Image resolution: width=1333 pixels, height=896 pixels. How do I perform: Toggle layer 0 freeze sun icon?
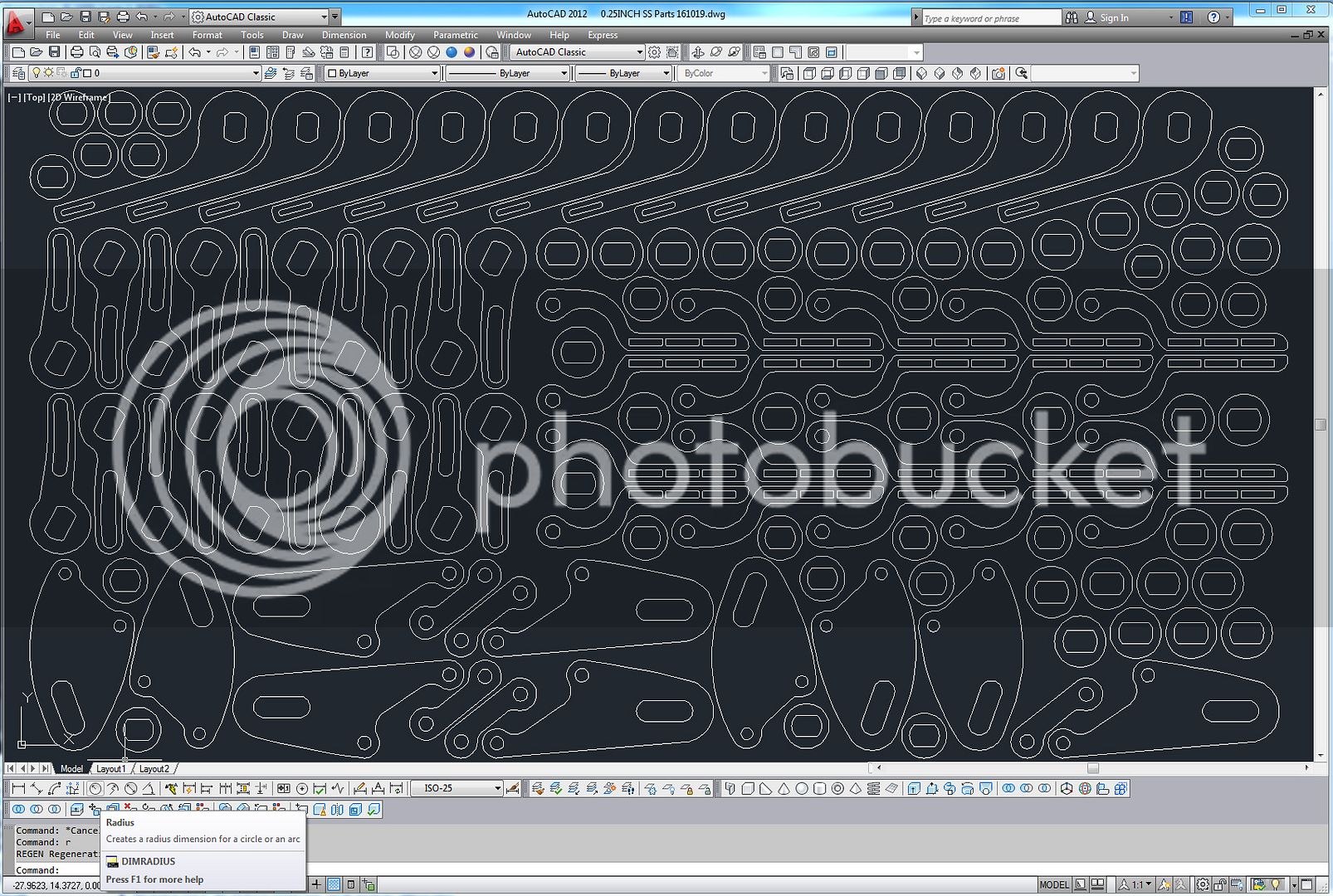tap(49, 73)
